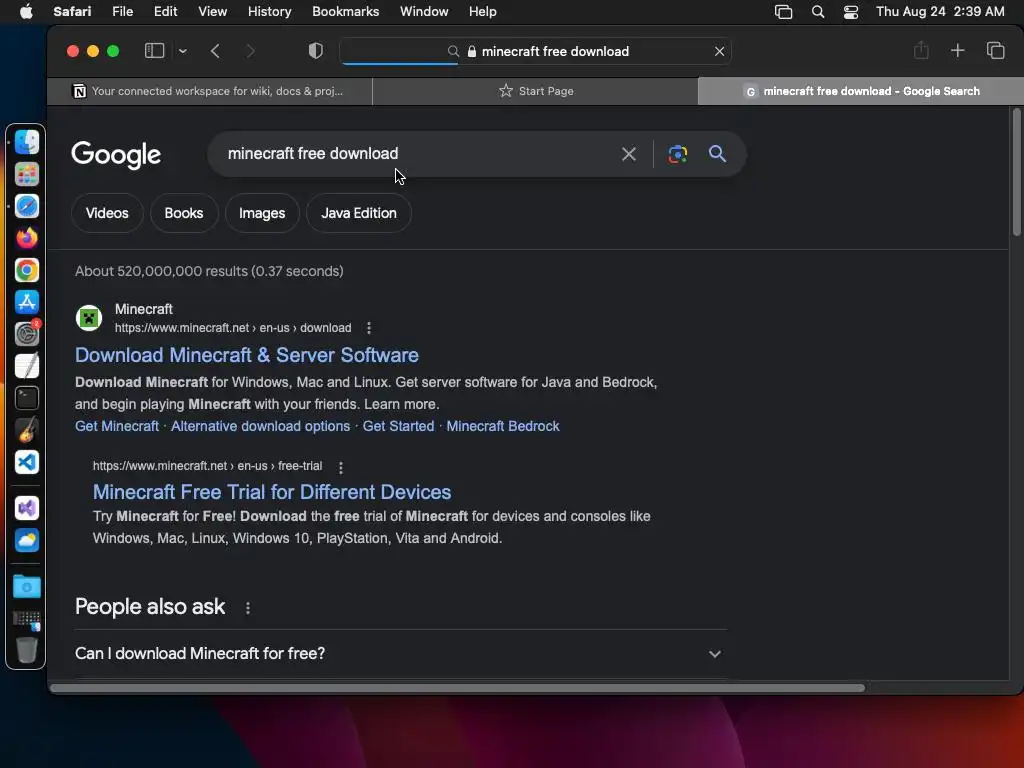Viewport: 1024px width, 768px height.
Task: Add a new Safari tab
Action: (957, 50)
